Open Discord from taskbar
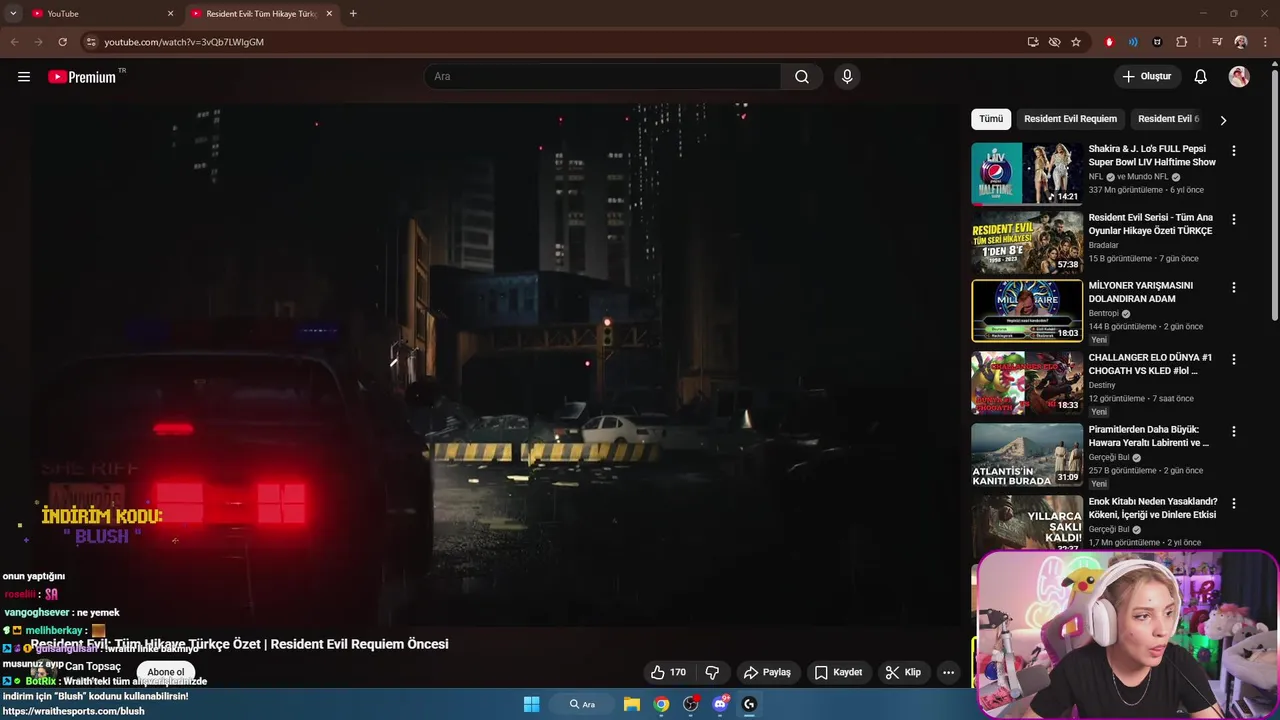This screenshot has height=720, width=1280. click(x=720, y=704)
